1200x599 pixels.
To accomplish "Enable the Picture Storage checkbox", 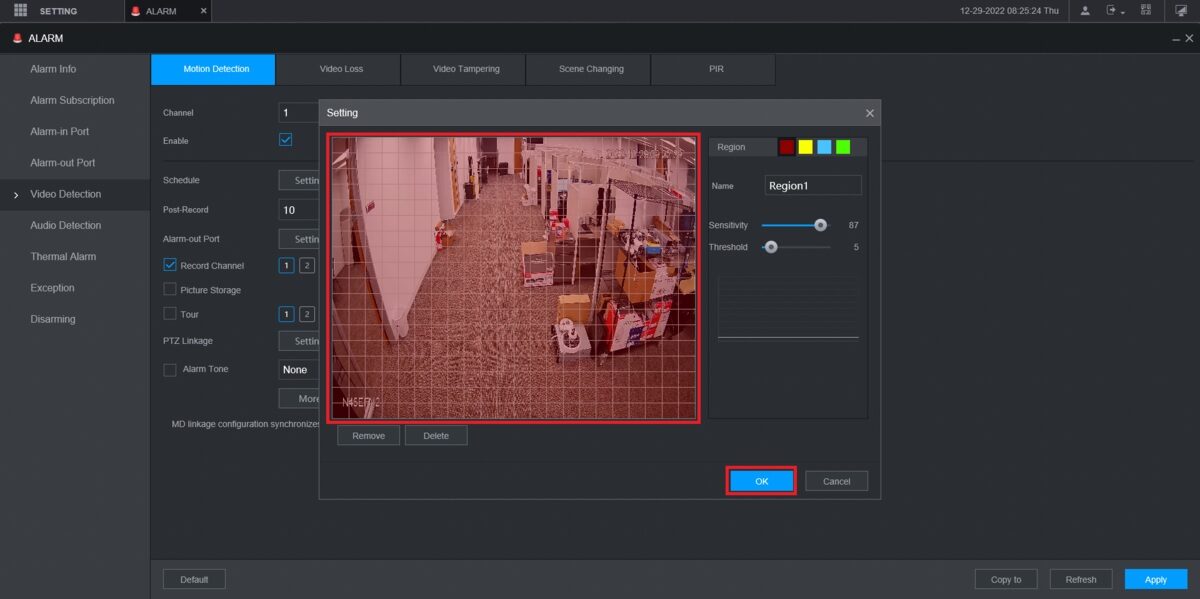I will [170, 290].
